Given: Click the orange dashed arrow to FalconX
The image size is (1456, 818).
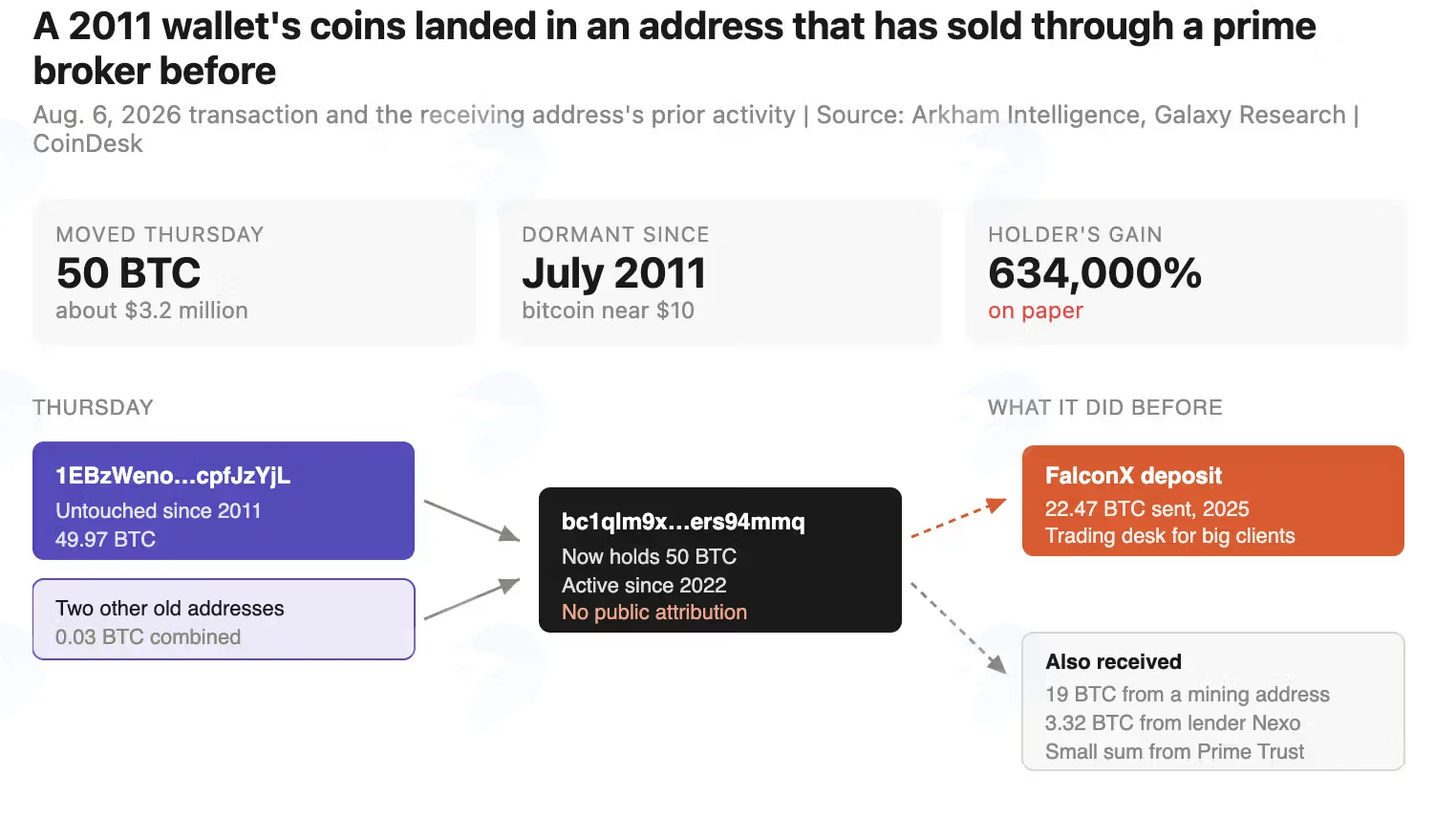Looking at the screenshot, I should [959, 517].
